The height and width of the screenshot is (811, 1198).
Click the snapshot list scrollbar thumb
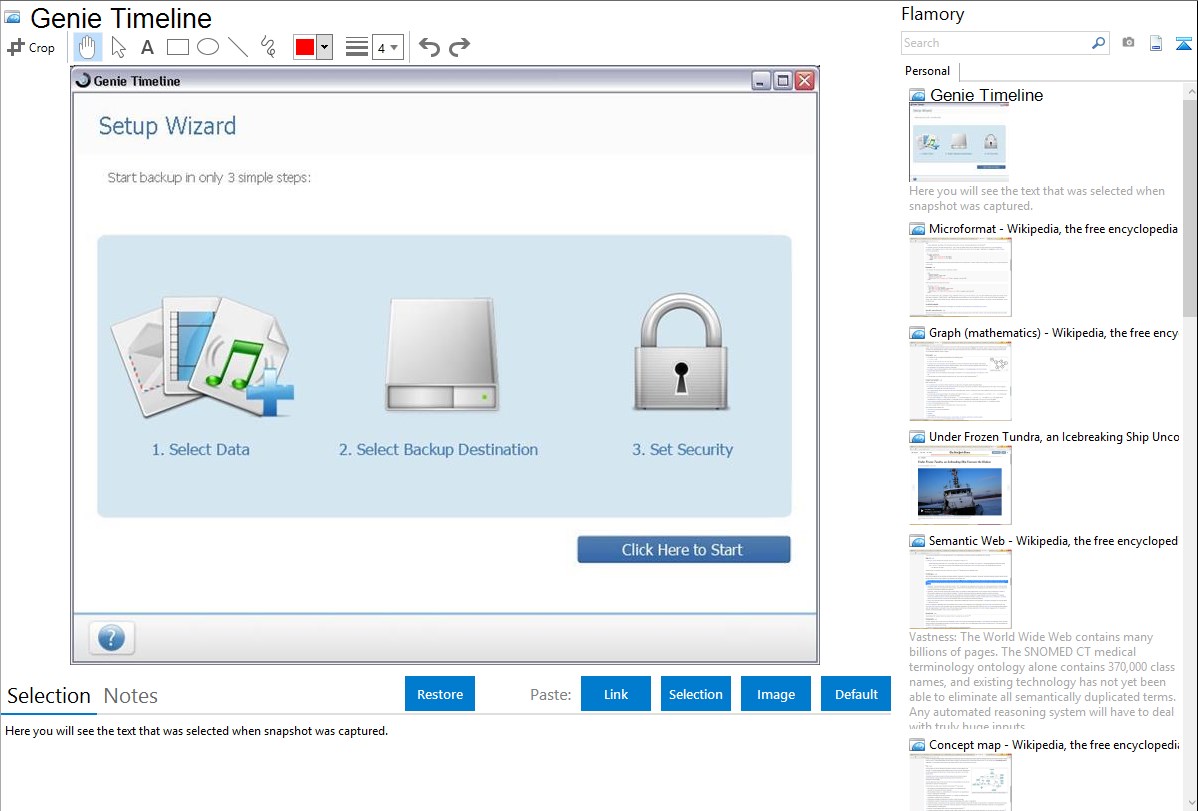click(1190, 207)
